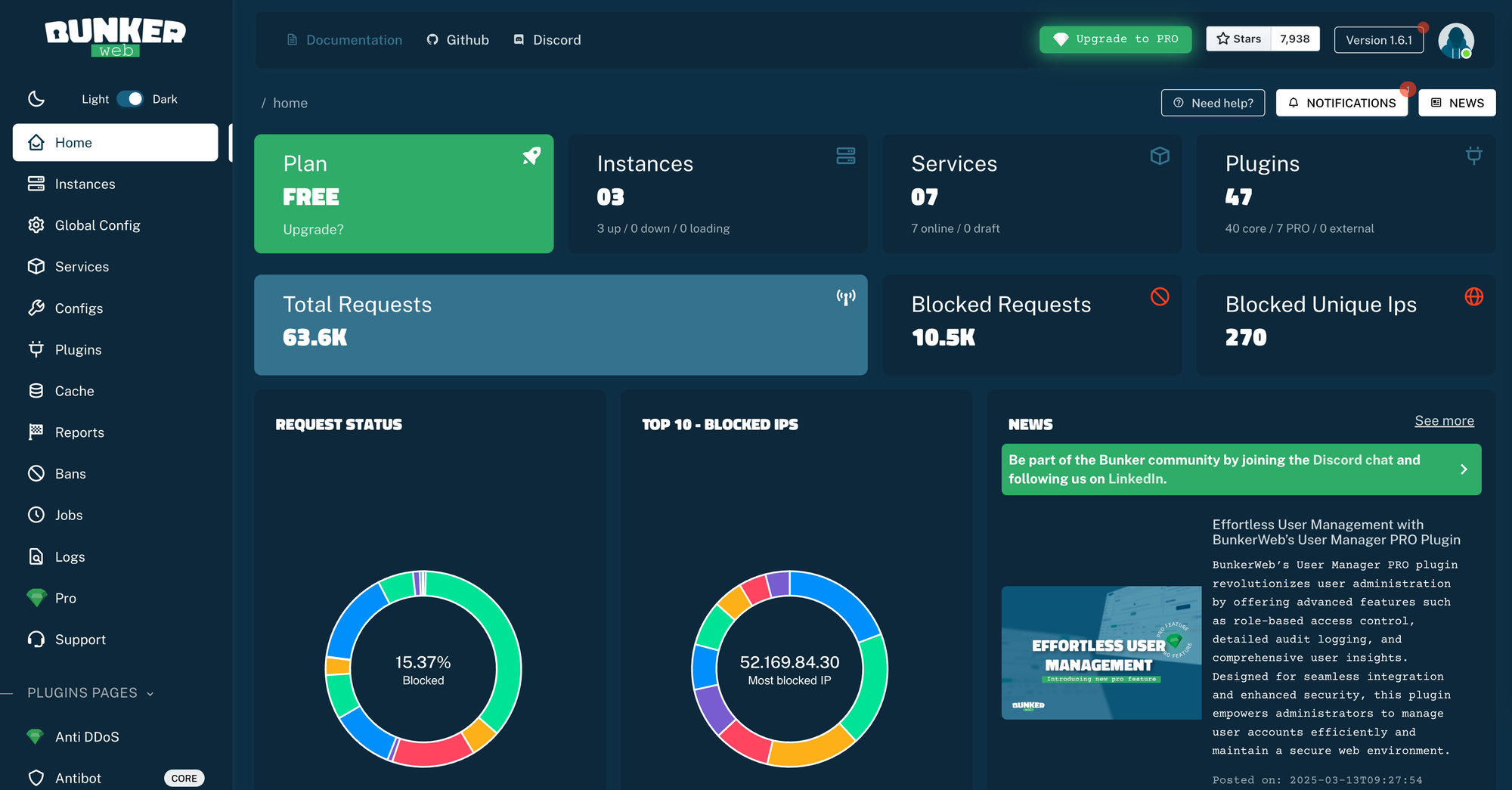The image size is (1512, 790).
Task: Click the Total Requests antenna icon
Action: [x=846, y=297]
